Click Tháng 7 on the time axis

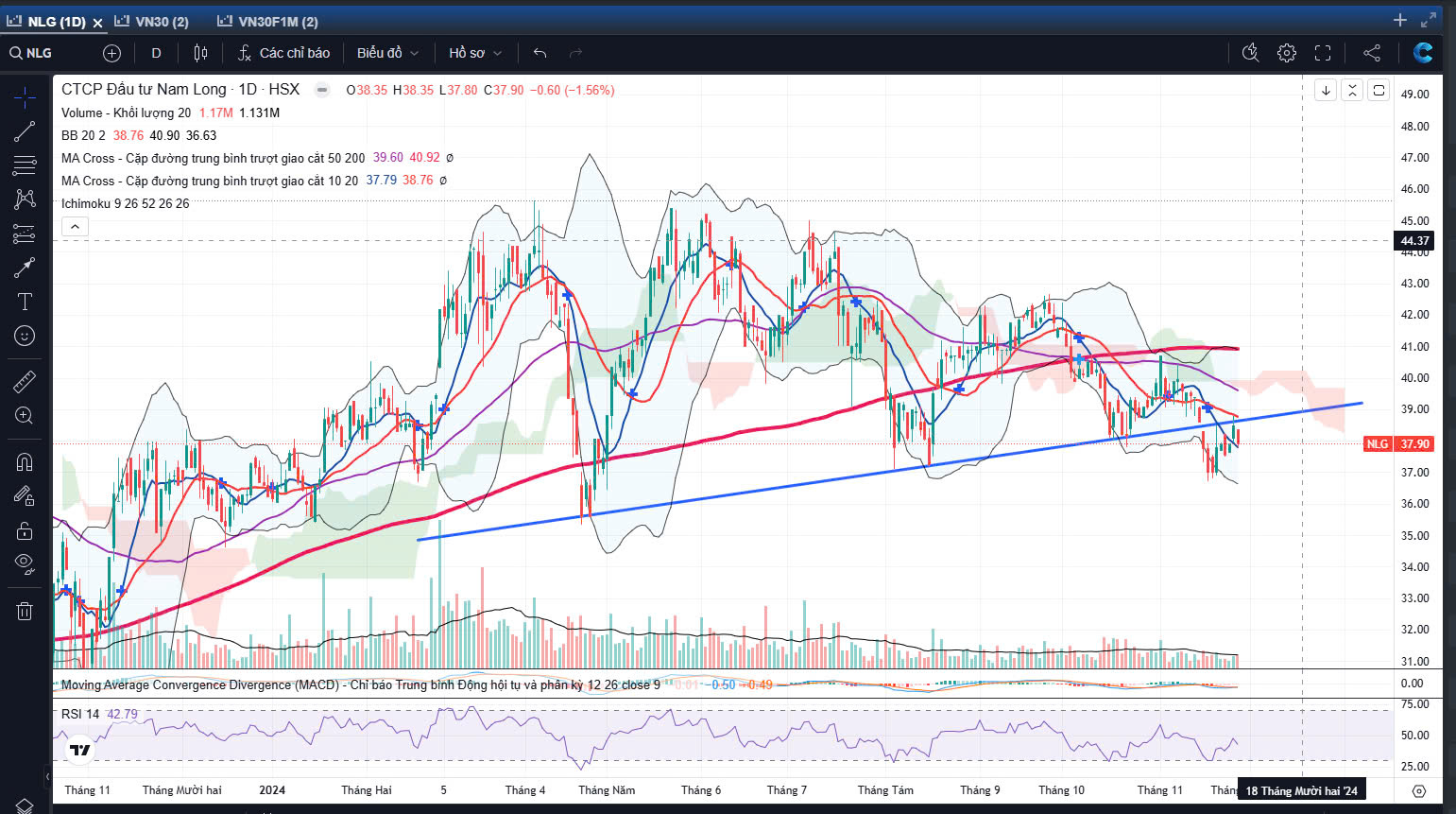coord(787,790)
